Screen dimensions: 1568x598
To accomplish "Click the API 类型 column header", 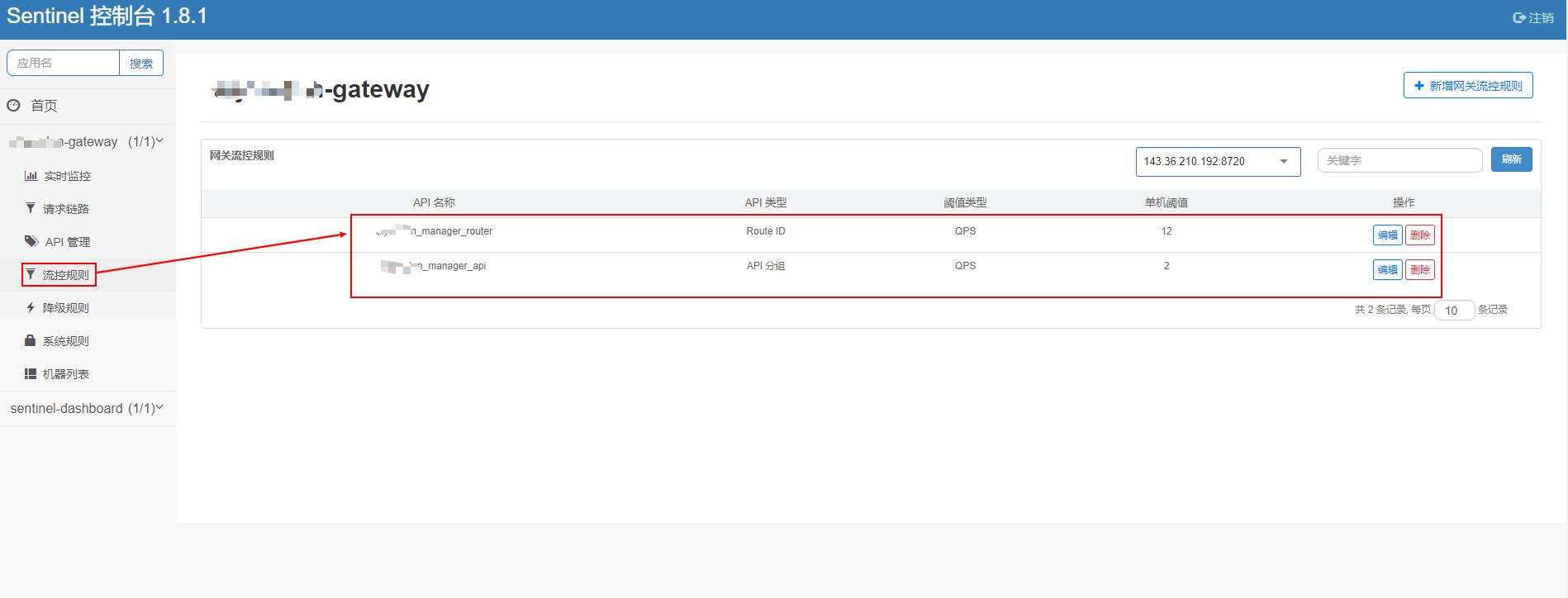I will (766, 202).
